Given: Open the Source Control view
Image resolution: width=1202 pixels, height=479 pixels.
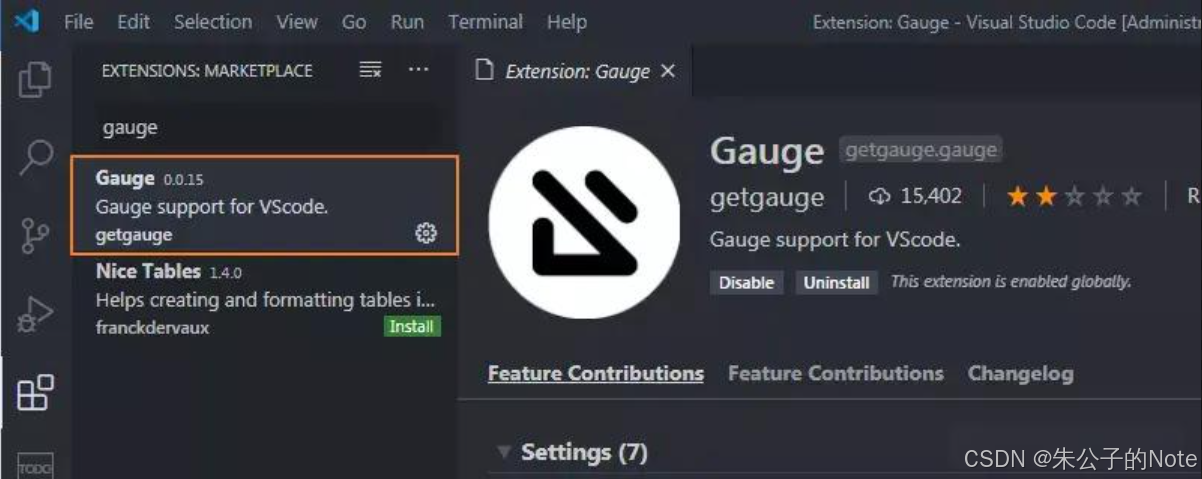Looking at the screenshot, I should (x=35, y=236).
